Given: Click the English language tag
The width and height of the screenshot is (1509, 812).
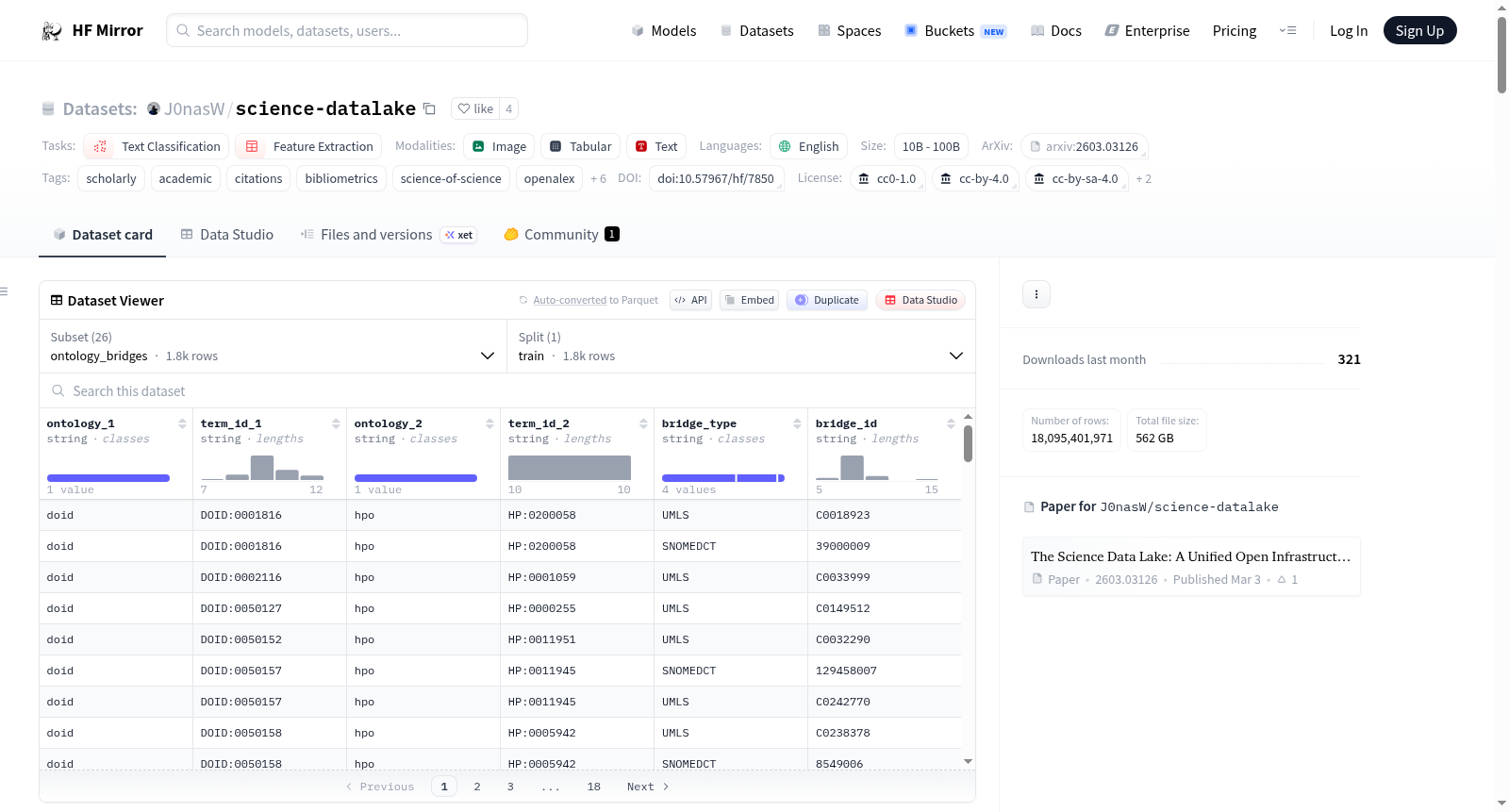Looking at the screenshot, I should pyautogui.click(x=809, y=146).
